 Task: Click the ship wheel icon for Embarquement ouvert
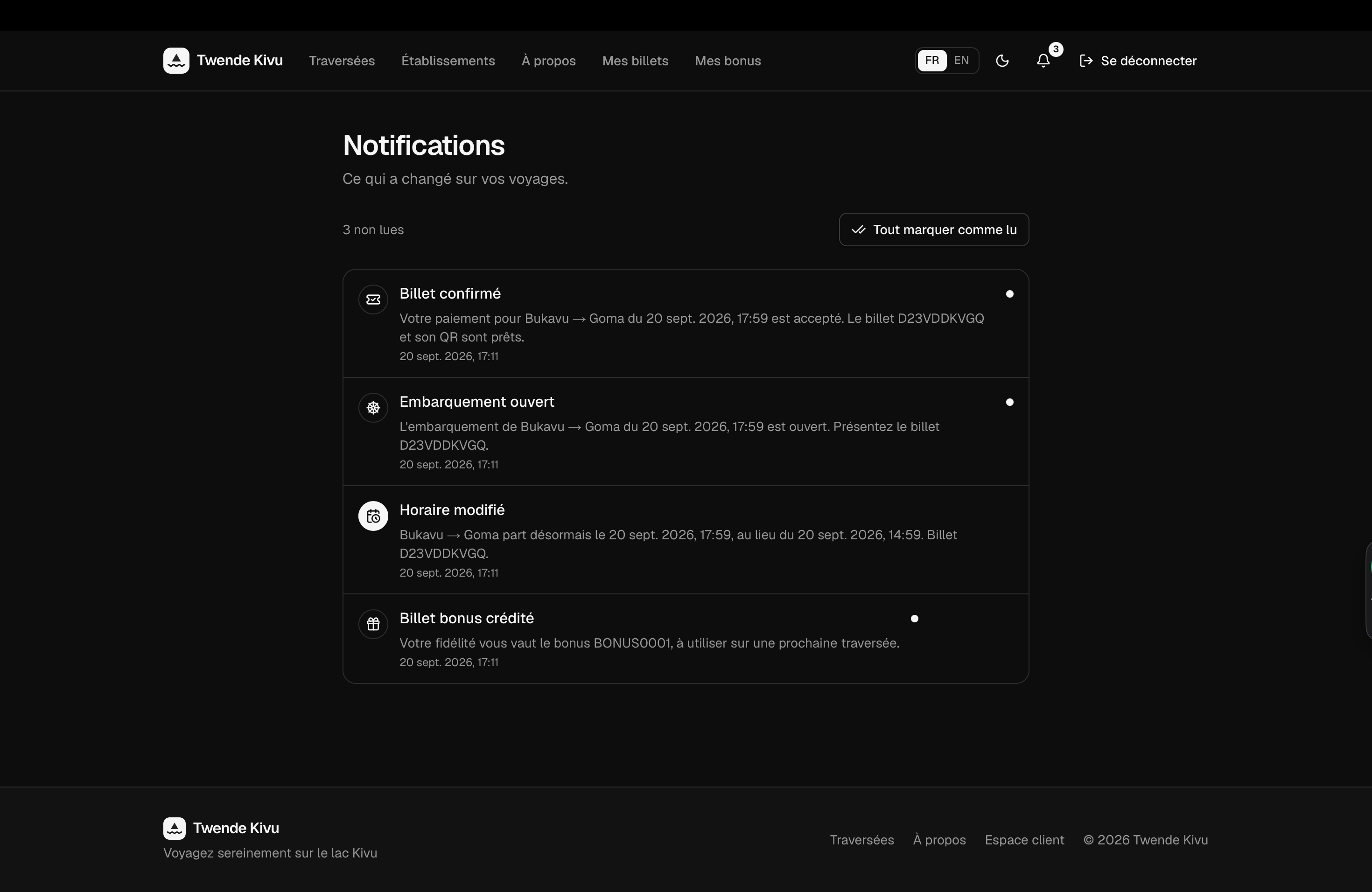(x=373, y=408)
